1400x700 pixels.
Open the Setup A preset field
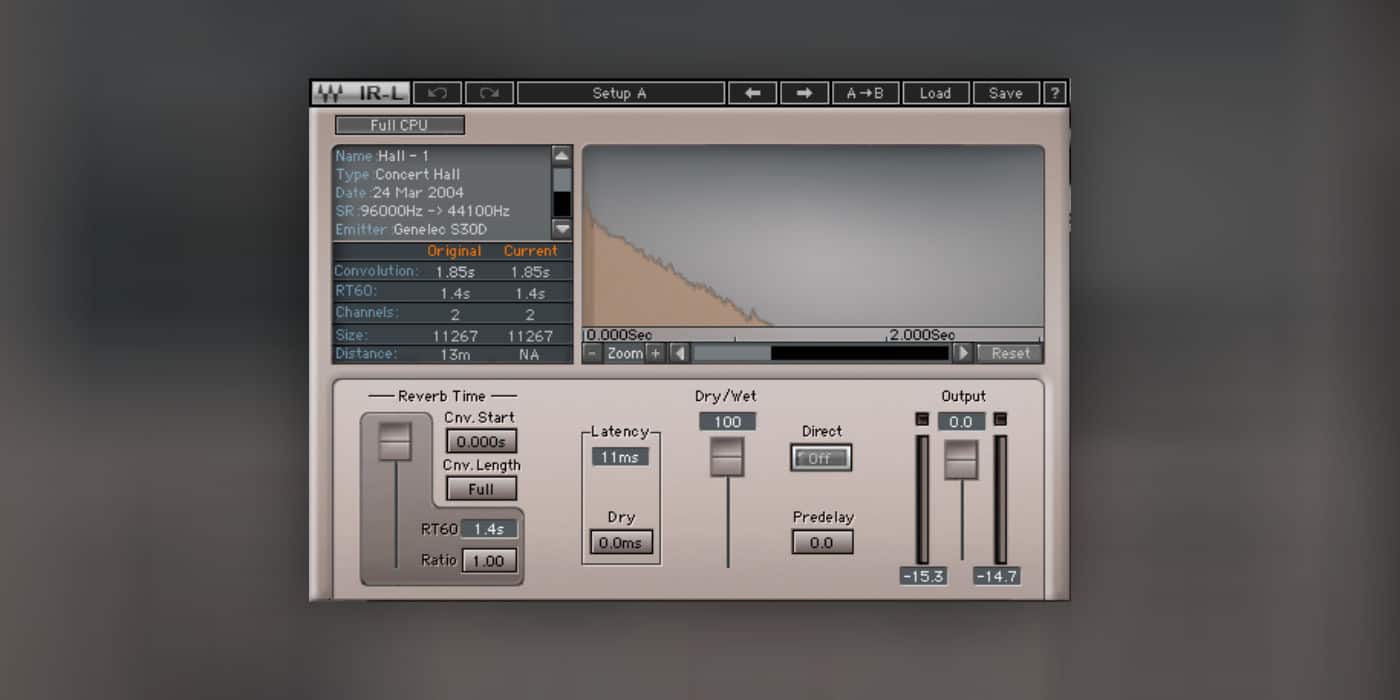tap(620, 93)
